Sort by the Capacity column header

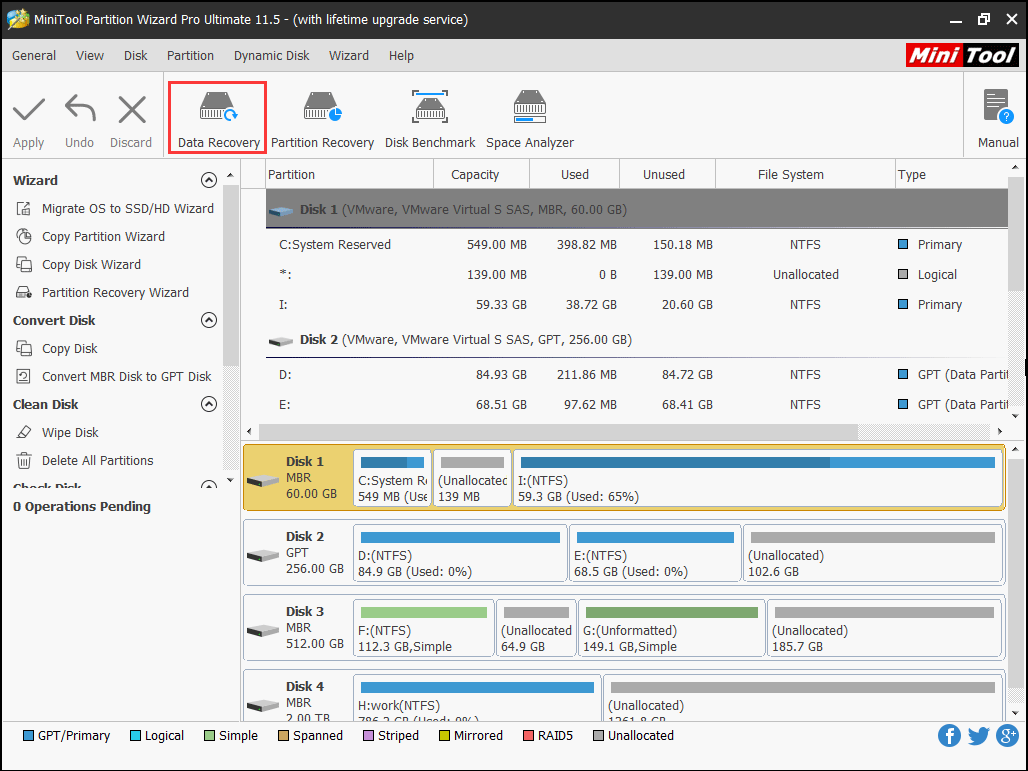coord(481,174)
